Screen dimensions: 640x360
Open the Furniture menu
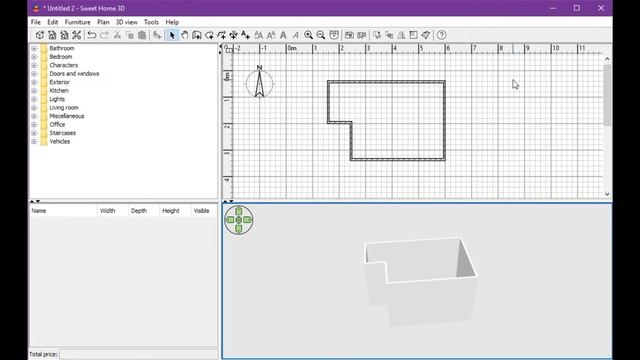point(78,22)
